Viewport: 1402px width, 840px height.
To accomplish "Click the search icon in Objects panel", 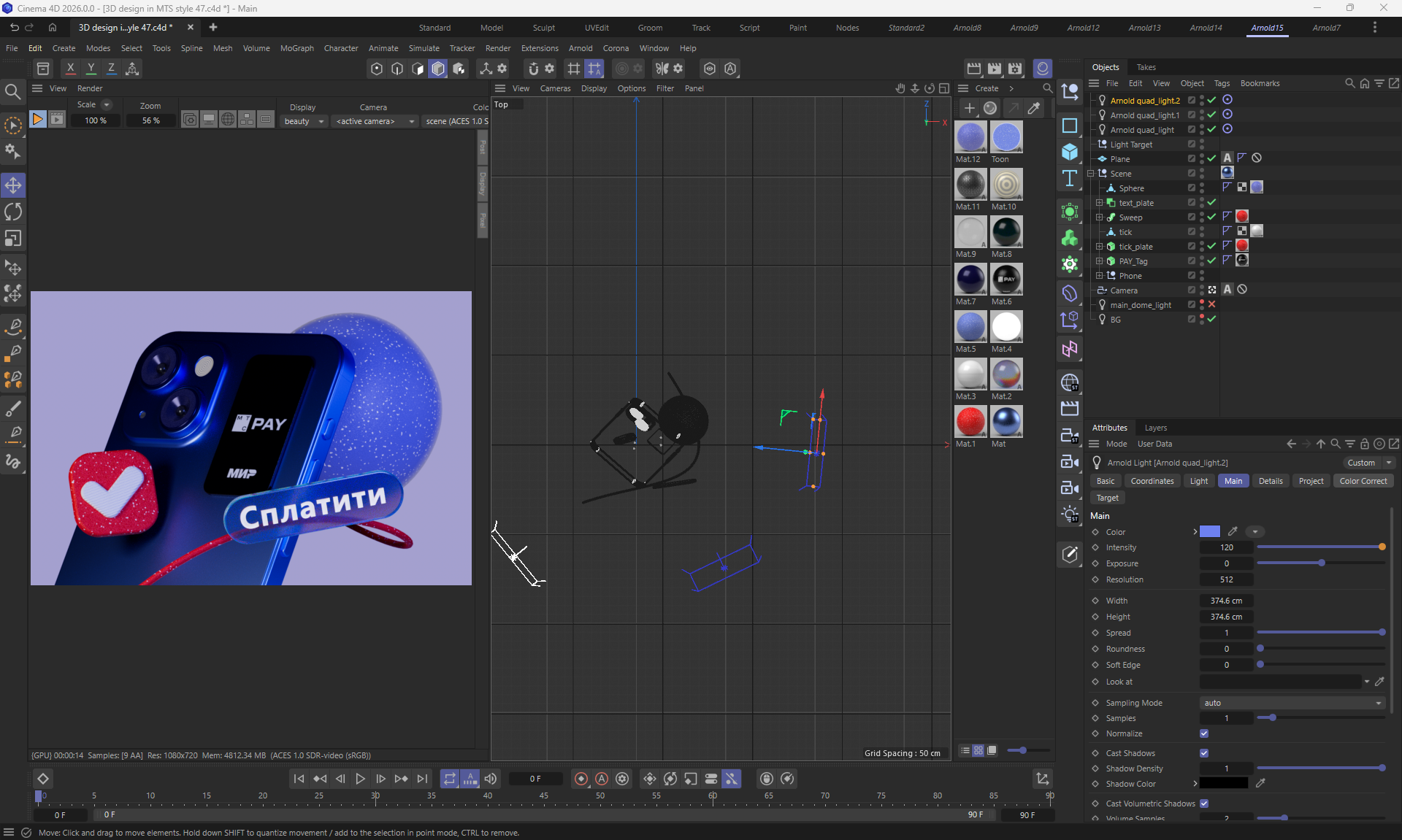I will [x=1349, y=83].
